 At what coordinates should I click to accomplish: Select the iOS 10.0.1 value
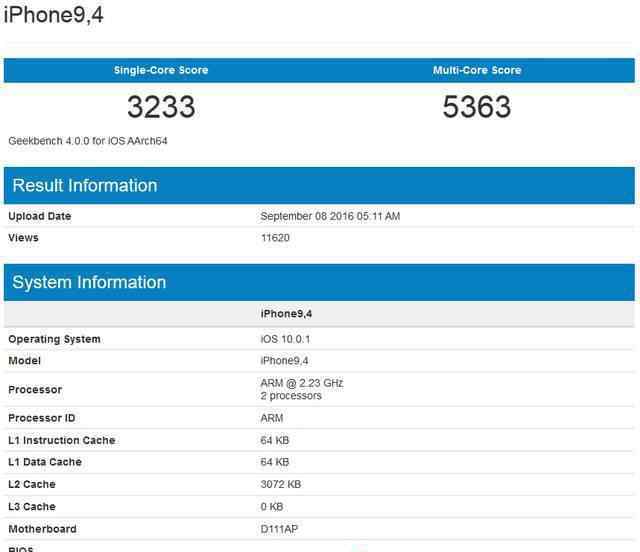tap(285, 339)
